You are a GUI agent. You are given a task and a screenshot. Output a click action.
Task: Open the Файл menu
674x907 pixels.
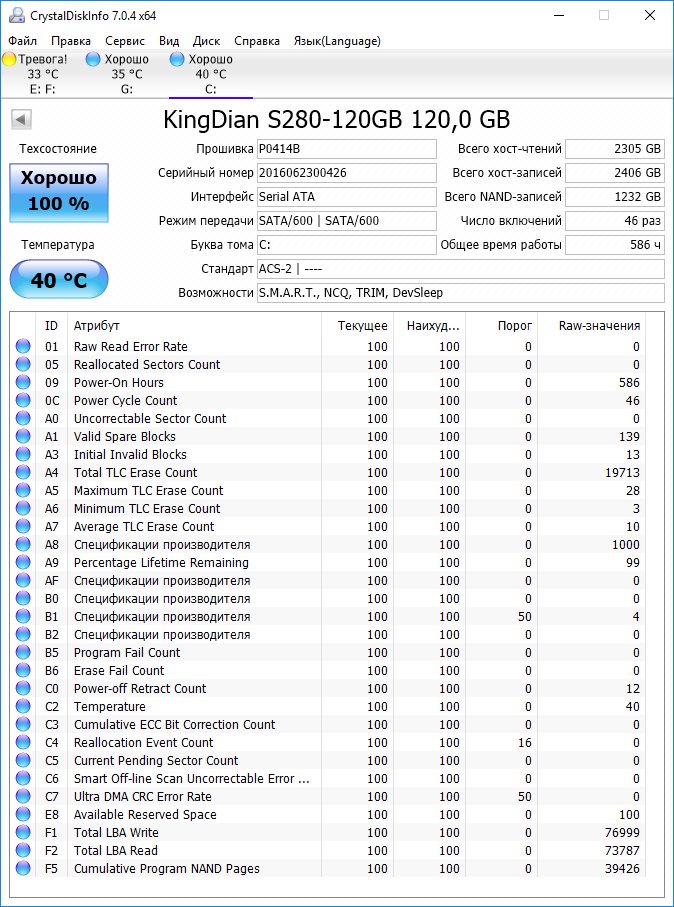tap(23, 41)
